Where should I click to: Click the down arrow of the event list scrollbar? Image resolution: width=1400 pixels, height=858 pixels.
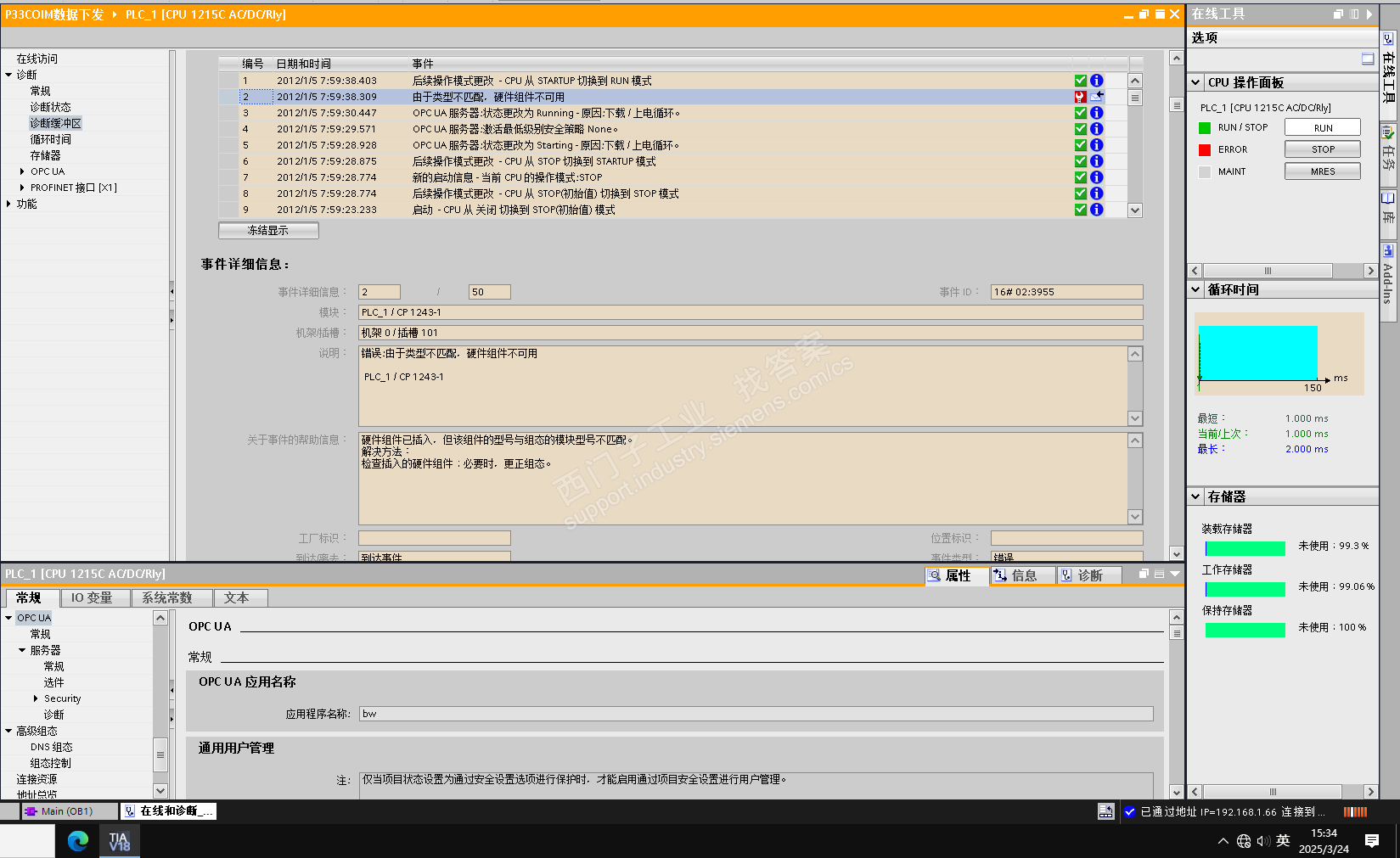(x=1135, y=210)
